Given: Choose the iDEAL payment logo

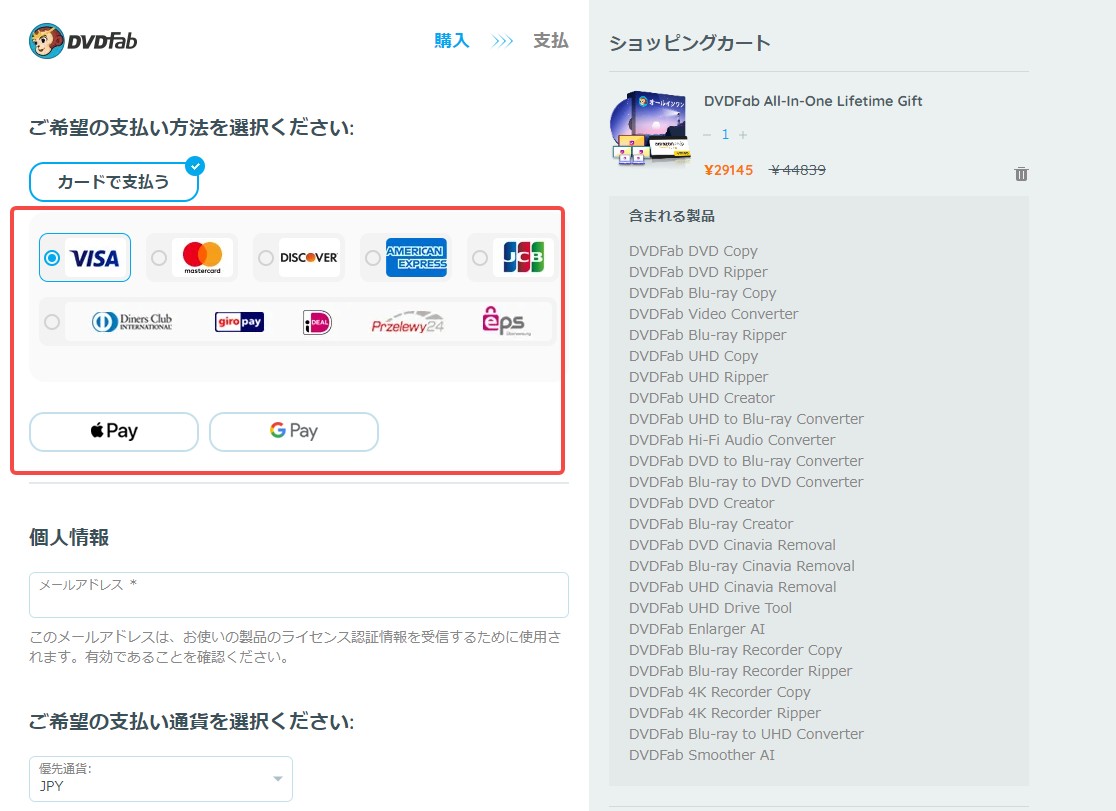Looking at the screenshot, I should pyautogui.click(x=317, y=323).
